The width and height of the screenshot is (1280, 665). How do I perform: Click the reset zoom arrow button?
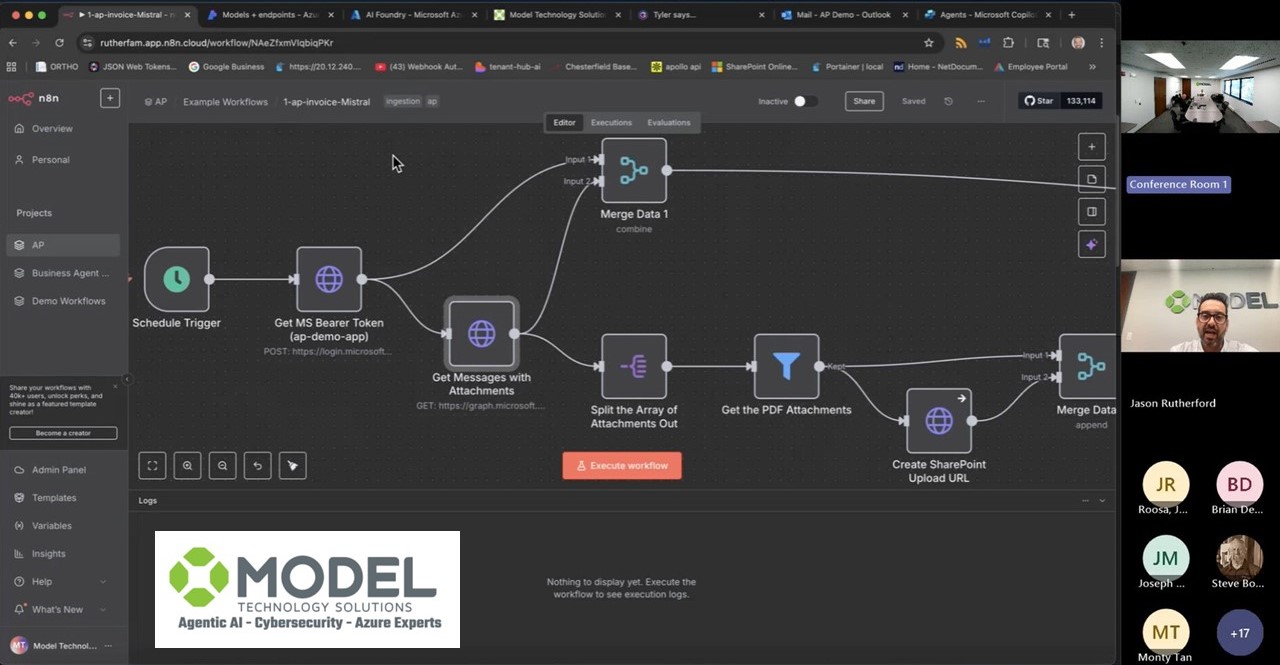pos(257,465)
